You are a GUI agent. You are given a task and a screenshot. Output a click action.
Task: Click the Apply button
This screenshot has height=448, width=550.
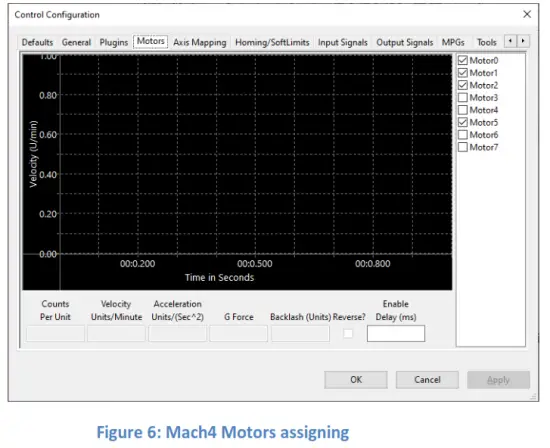pyautogui.click(x=498, y=380)
